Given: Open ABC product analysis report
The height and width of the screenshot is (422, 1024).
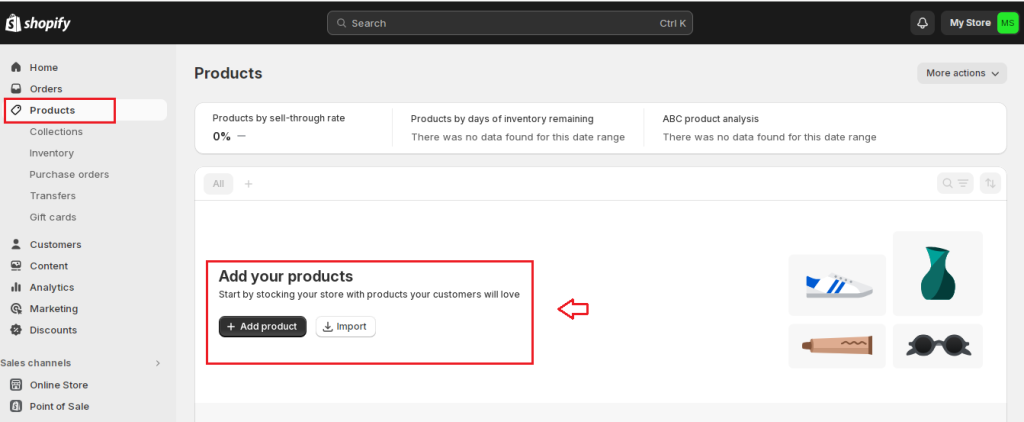Looking at the screenshot, I should pos(711,119).
